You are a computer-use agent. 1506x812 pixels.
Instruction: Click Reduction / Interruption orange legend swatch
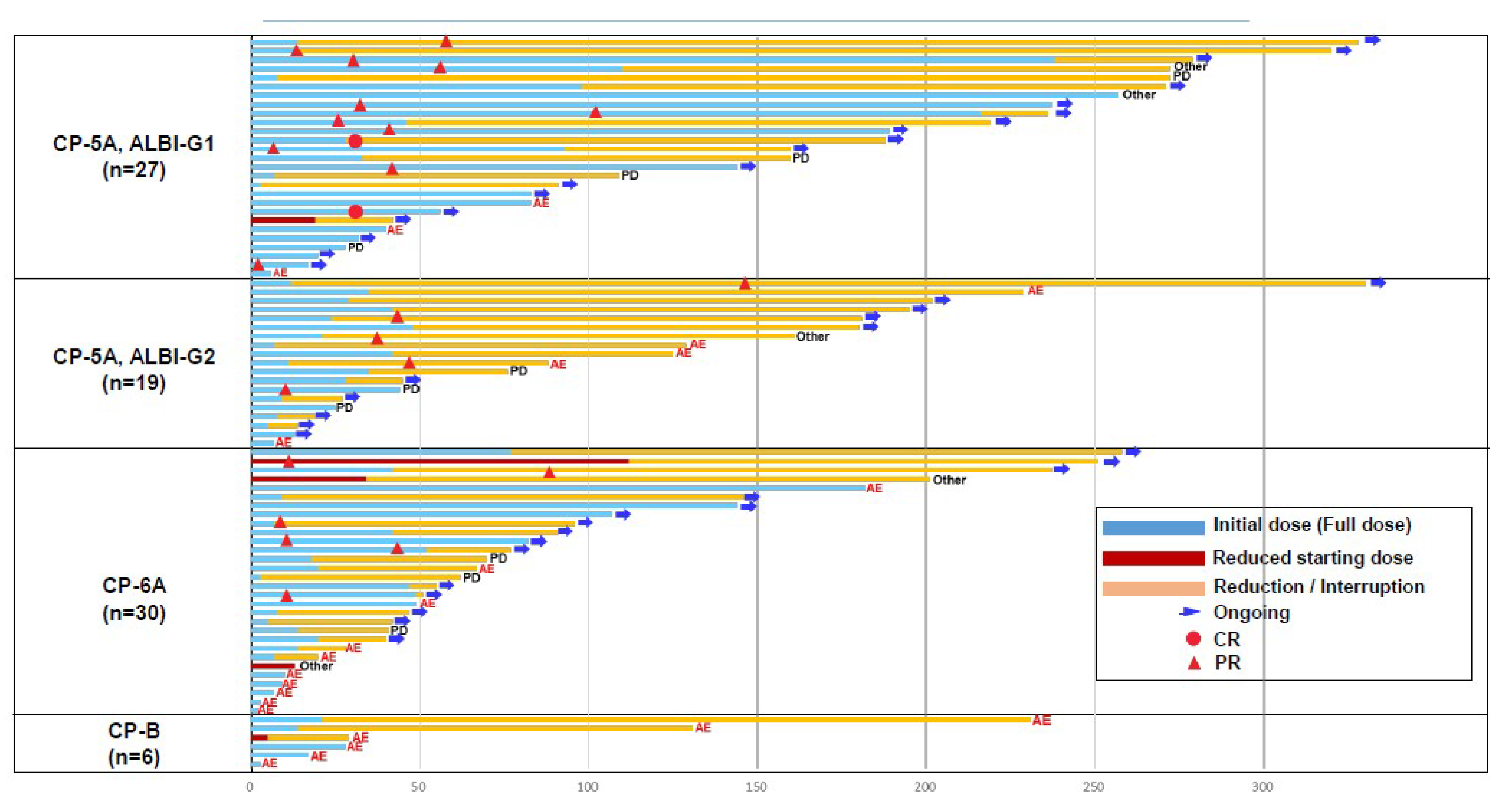pyautogui.click(x=1153, y=588)
